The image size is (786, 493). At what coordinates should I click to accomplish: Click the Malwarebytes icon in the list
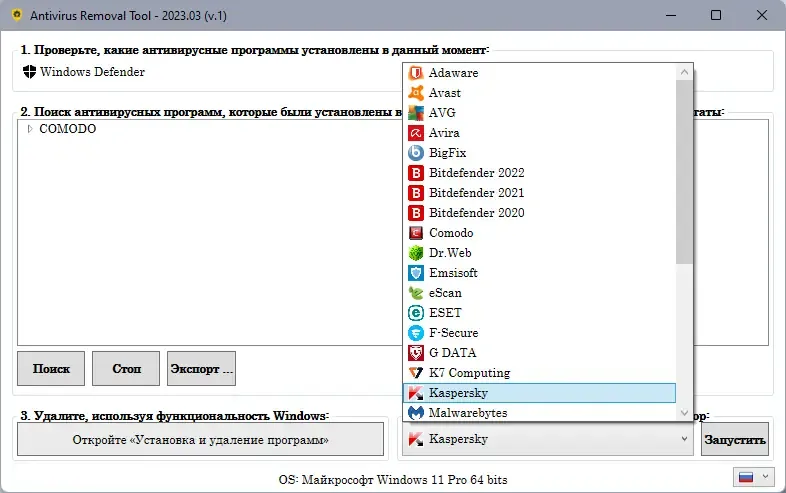pyautogui.click(x=416, y=413)
